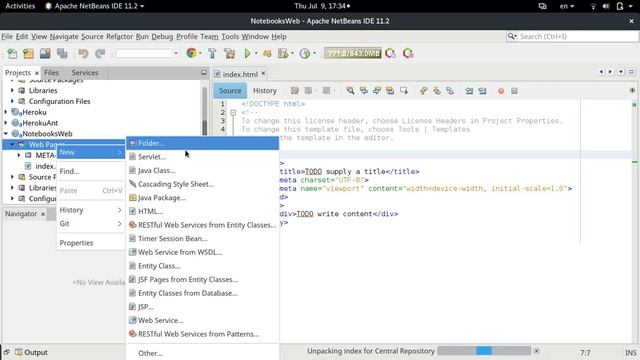Expand the HerokuAnt project node
The height and width of the screenshot is (360, 640).
click(6, 123)
